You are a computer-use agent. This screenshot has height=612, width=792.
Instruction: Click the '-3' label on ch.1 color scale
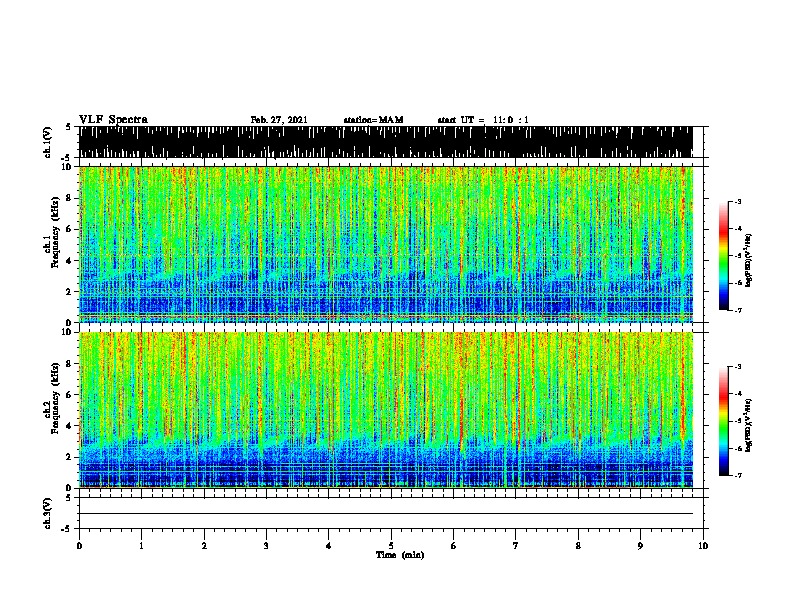tap(738, 201)
